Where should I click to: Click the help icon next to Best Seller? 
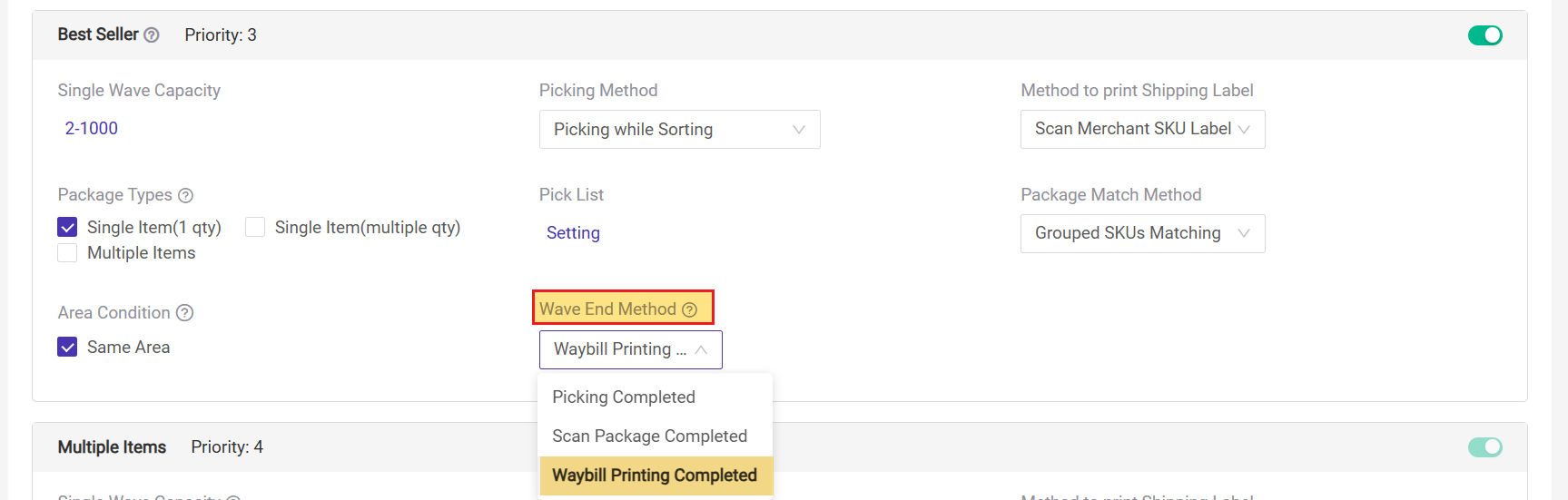(x=152, y=35)
